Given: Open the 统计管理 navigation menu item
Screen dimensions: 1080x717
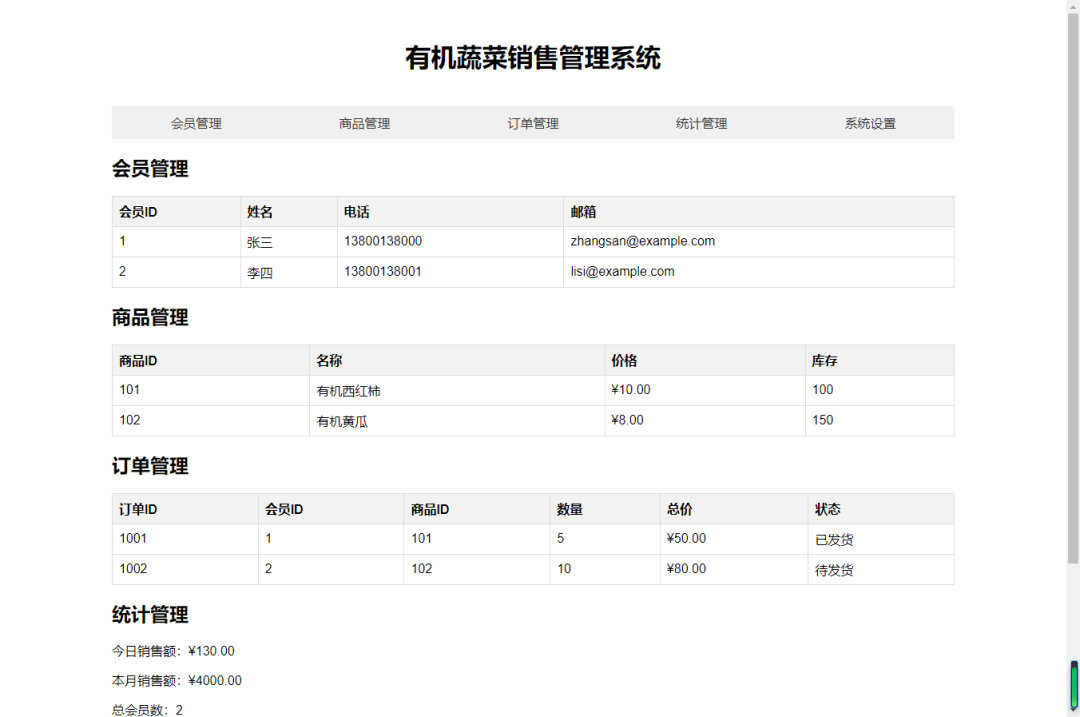Looking at the screenshot, I should (701, 122).
